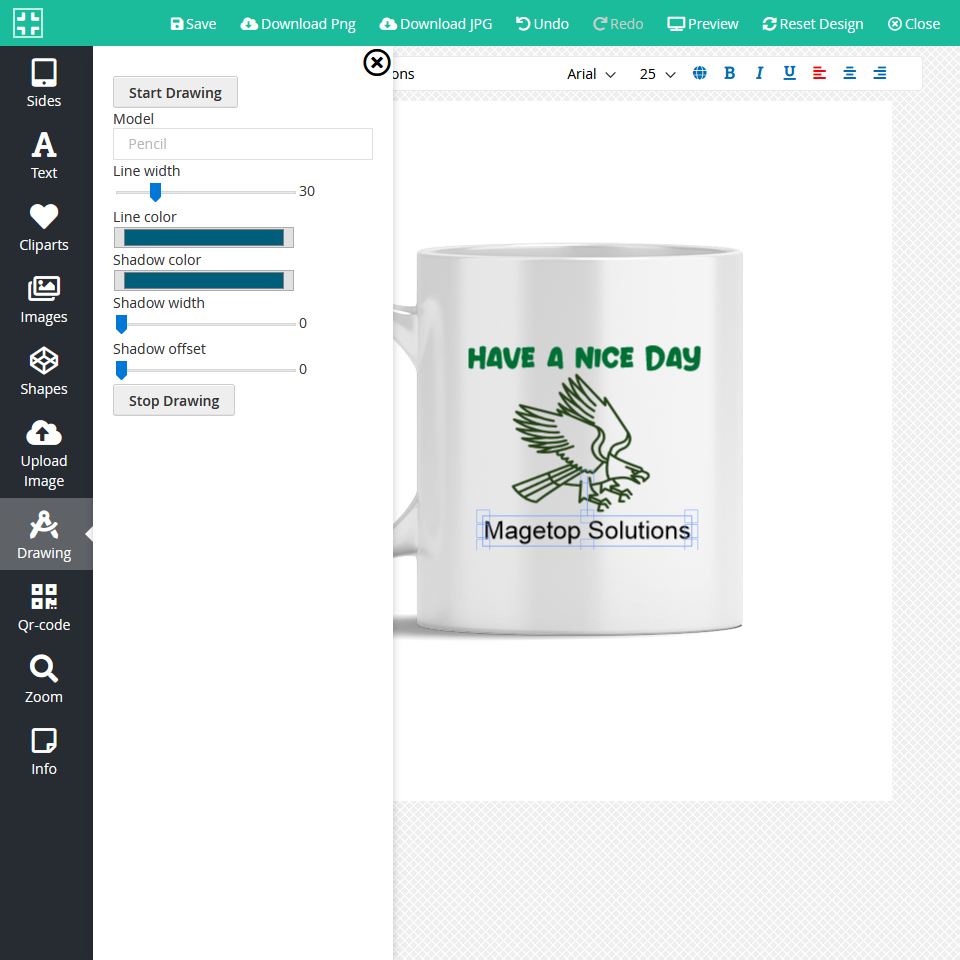The height and width of the screenshot is (960, 960).
Task: Open the Qr-code generator
Action: 44,607
